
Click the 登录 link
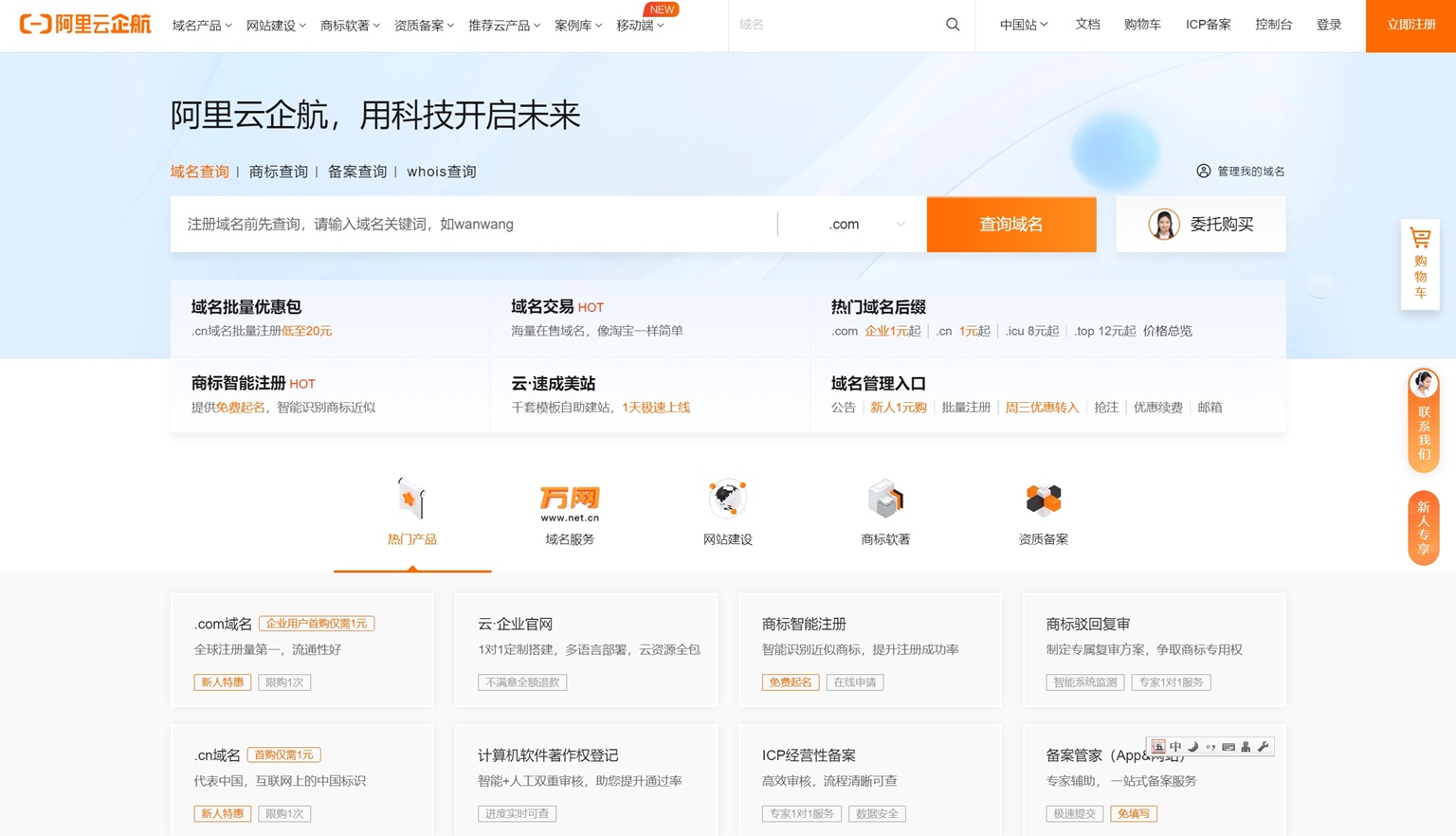point(1329,25)
